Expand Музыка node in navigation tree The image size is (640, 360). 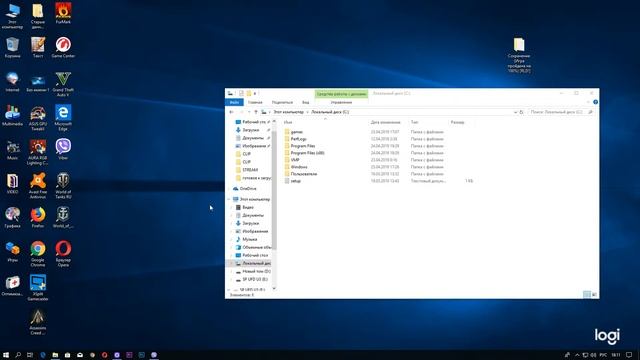tap(232, 239)
